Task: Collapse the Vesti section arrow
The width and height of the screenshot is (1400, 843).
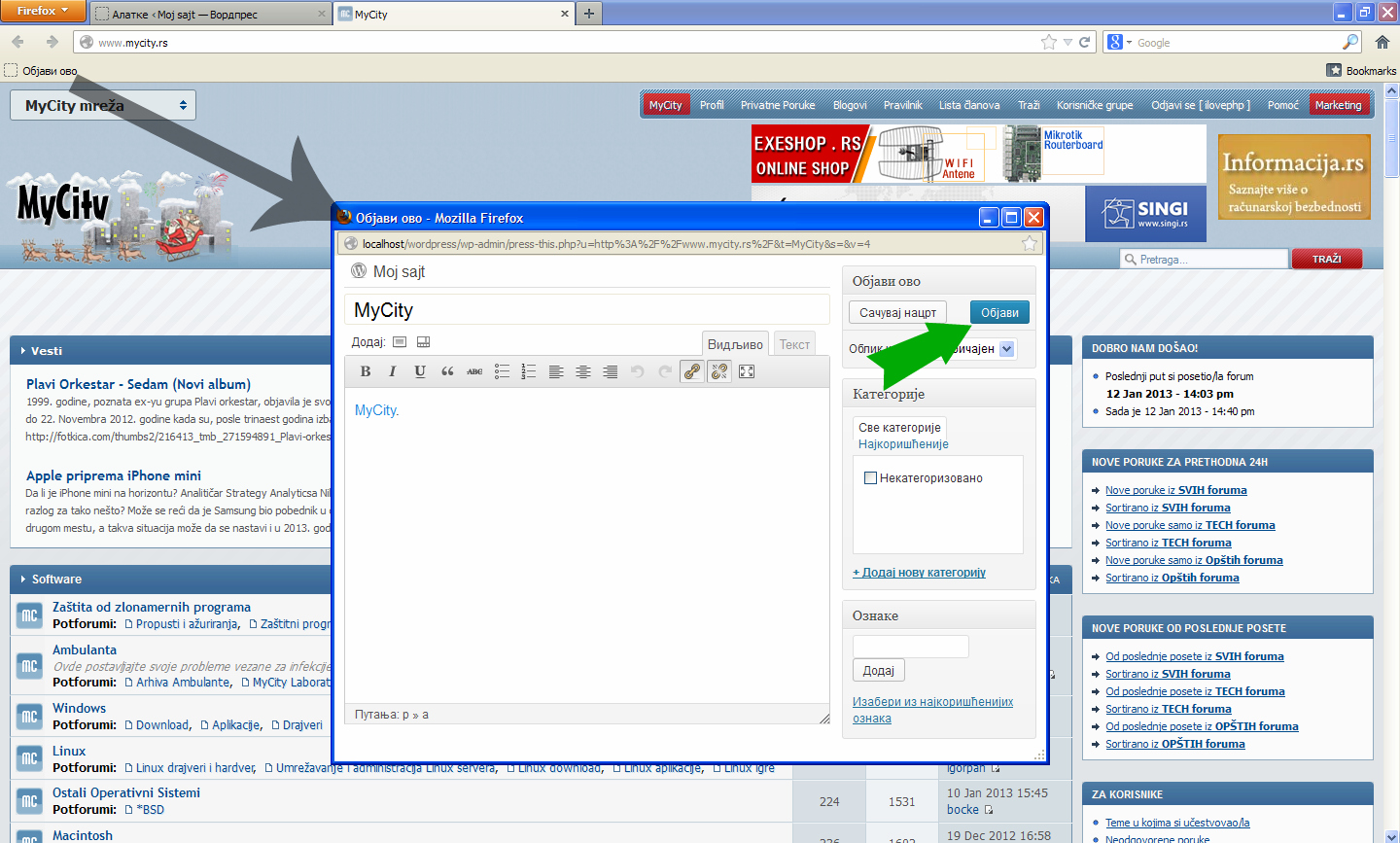Action: pyautogui.click(x=23, y=351)
